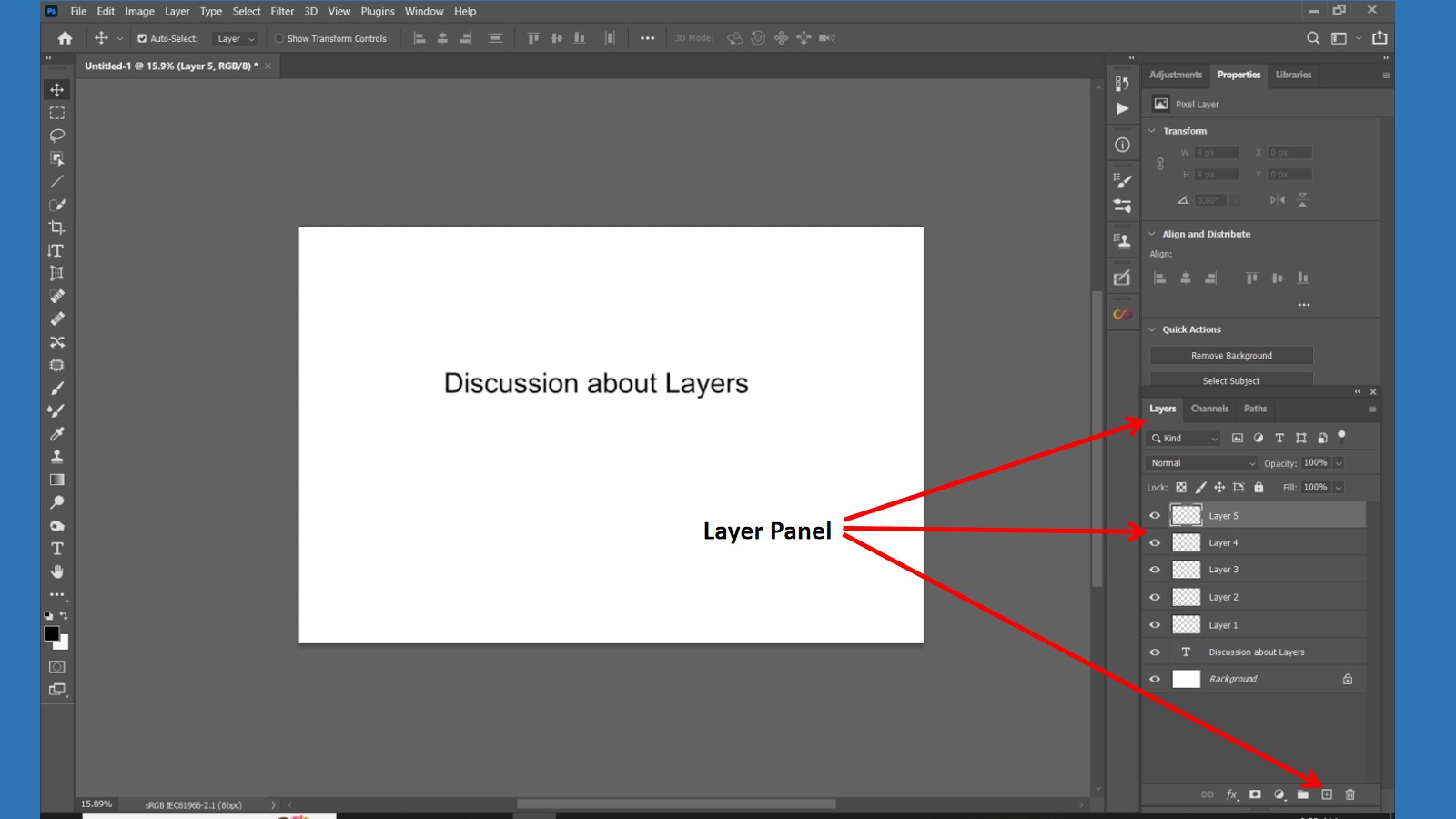Hide the text layer visibility eye
This screenshot has height=819, width=1456.
[1155, 652]
